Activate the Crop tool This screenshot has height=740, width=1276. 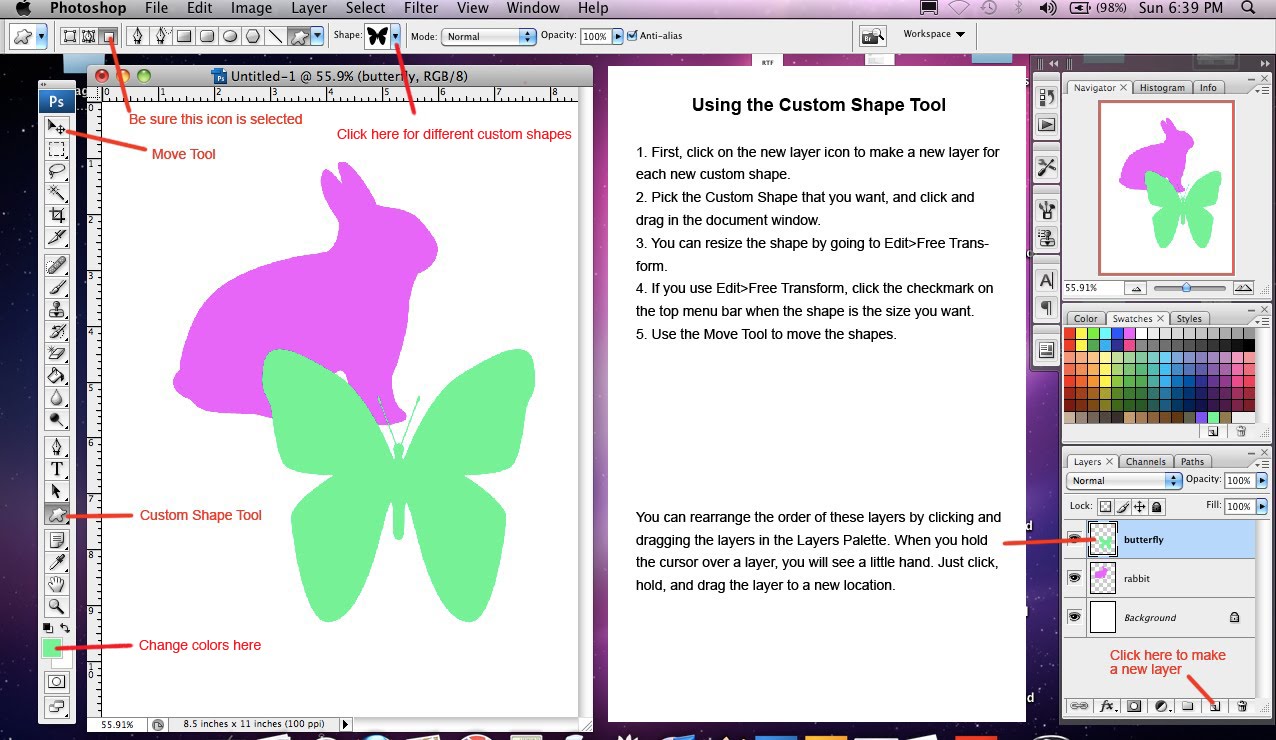57,214
